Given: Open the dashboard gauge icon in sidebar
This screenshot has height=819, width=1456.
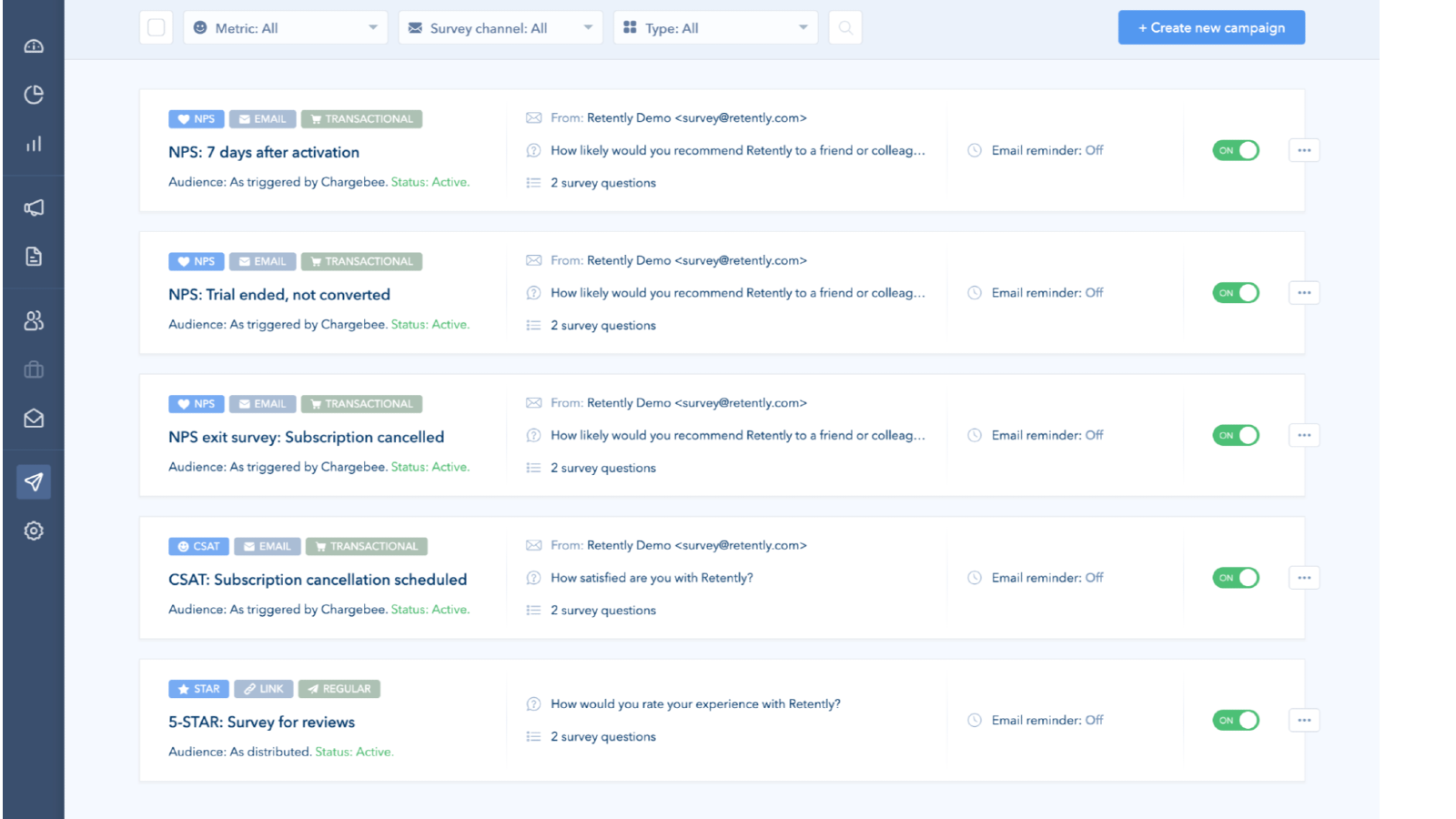Looking at the screenshot, I should 34,46.
